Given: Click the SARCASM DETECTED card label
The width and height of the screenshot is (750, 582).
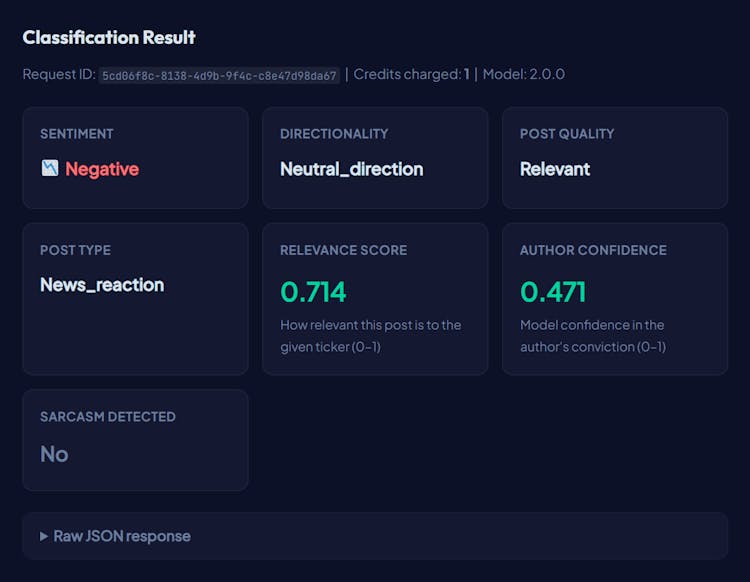Looking at the screenshot, I should pos(108,417).
